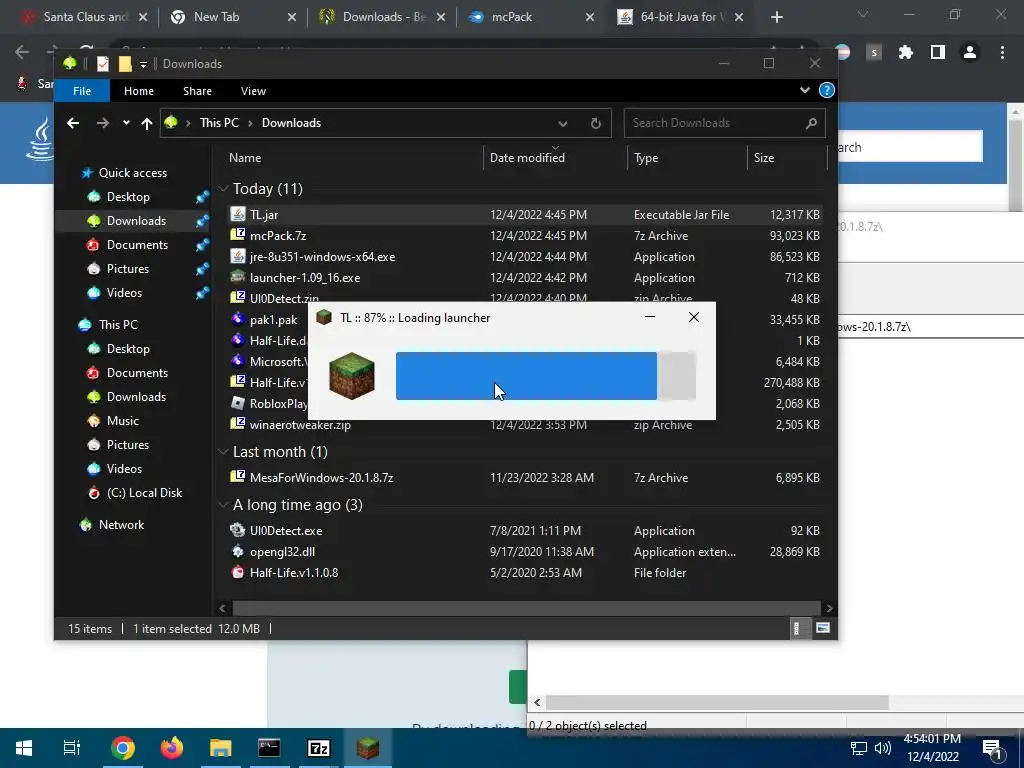Switch to large icons view layout
This screenshot has height=768, width=1024.
(x=823, y=628)
